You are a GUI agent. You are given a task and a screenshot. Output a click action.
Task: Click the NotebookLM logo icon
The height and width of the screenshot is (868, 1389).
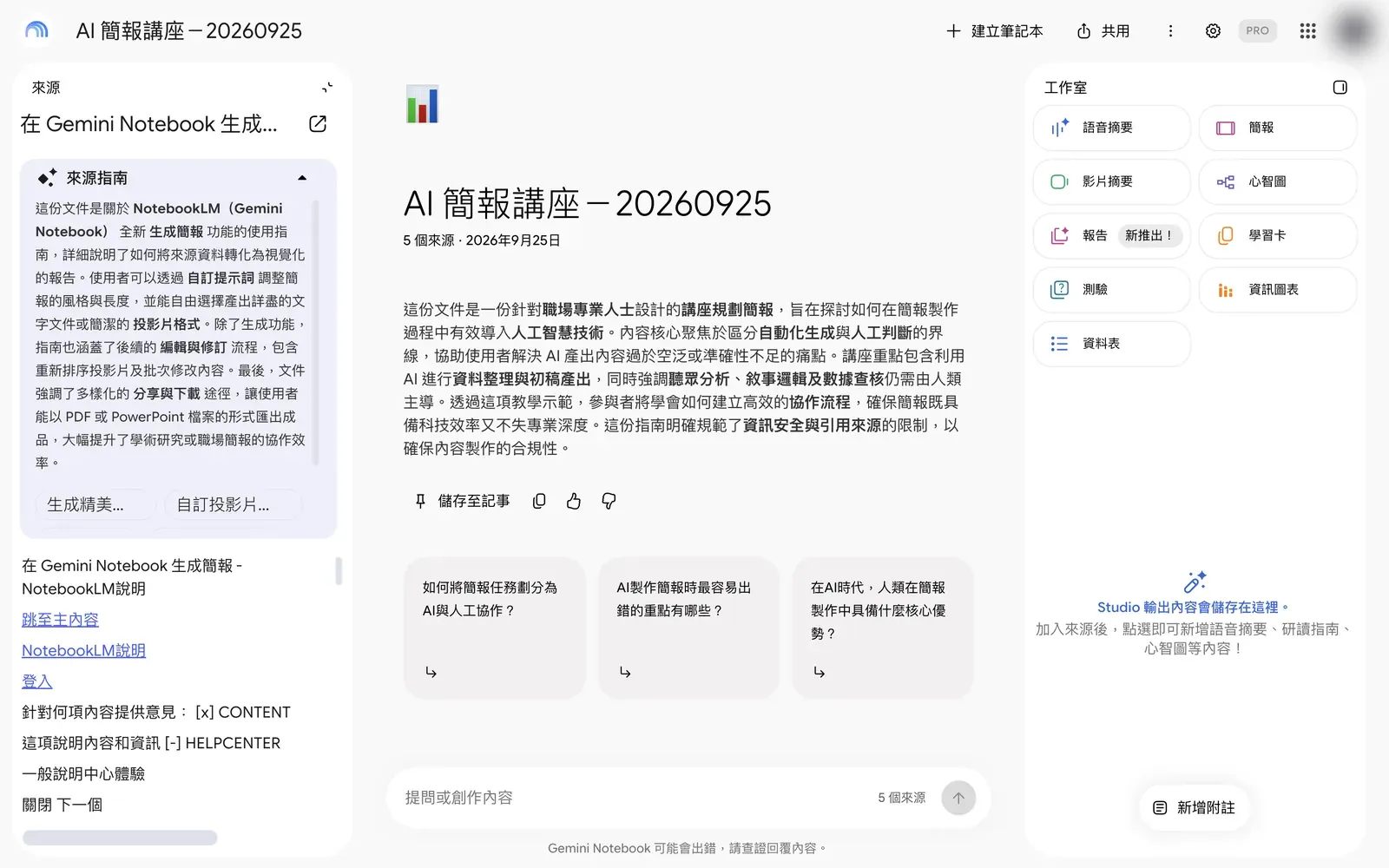[36, 30]
